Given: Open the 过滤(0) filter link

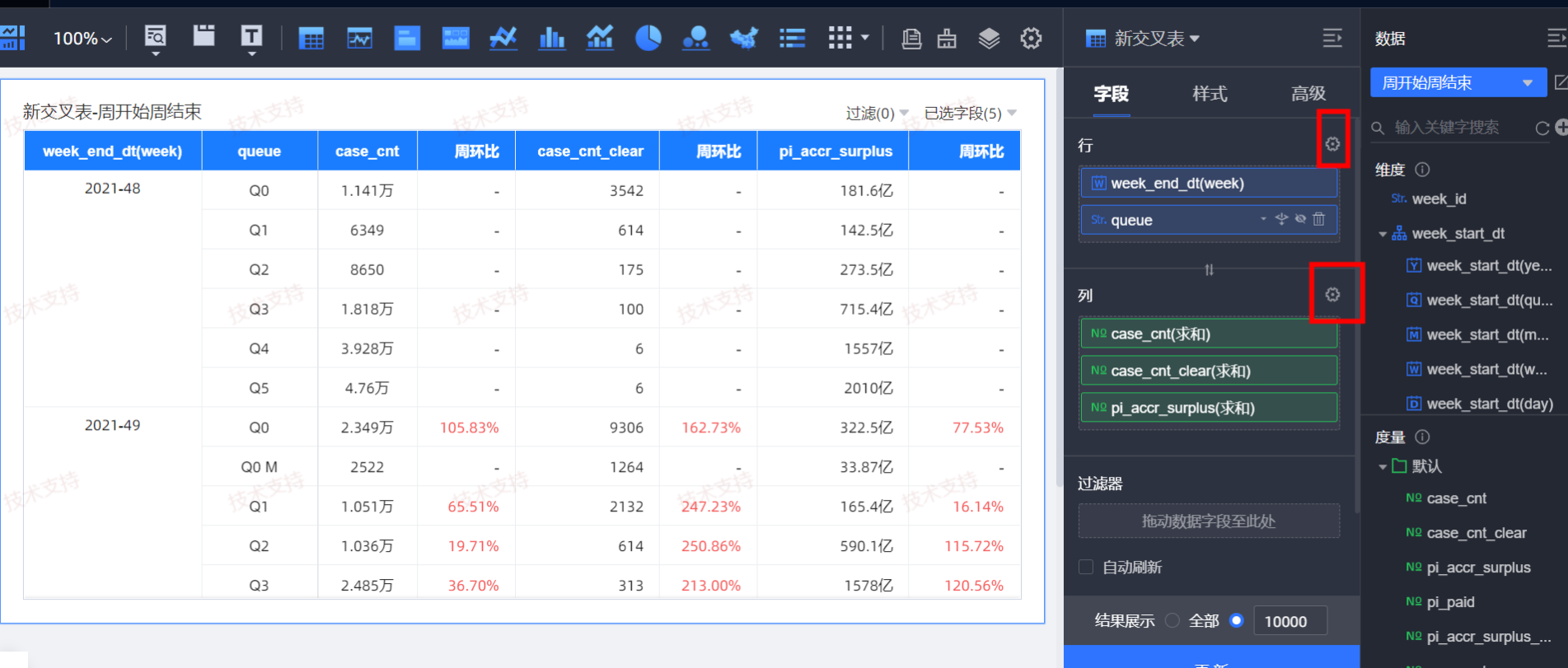Looking at the screenshot, I should pyautogui.click(x=877, y=113).
